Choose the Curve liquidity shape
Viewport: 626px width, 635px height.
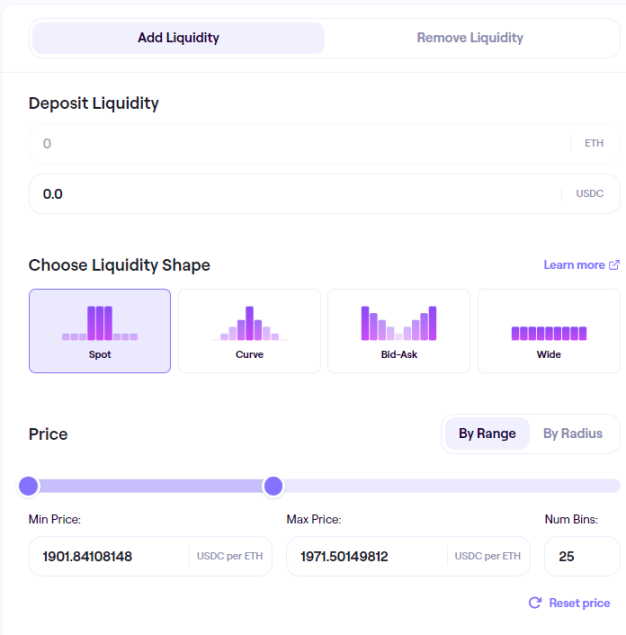(x=249, y=331)
